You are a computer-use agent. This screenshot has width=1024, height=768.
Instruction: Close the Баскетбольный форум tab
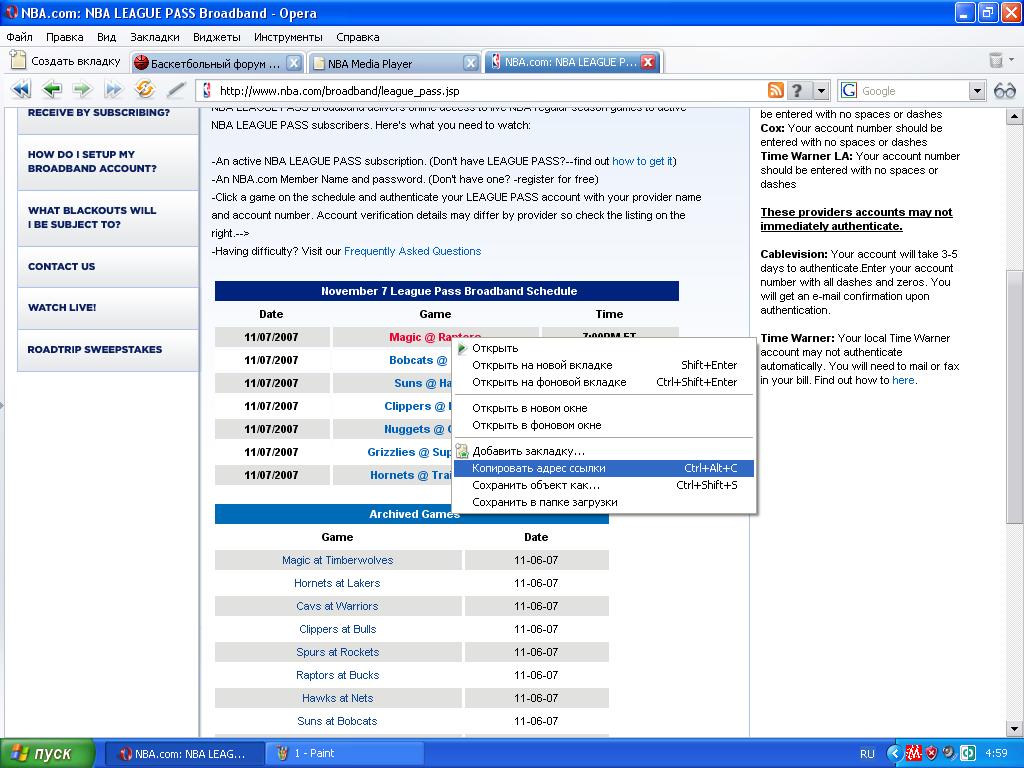[295, 63]
